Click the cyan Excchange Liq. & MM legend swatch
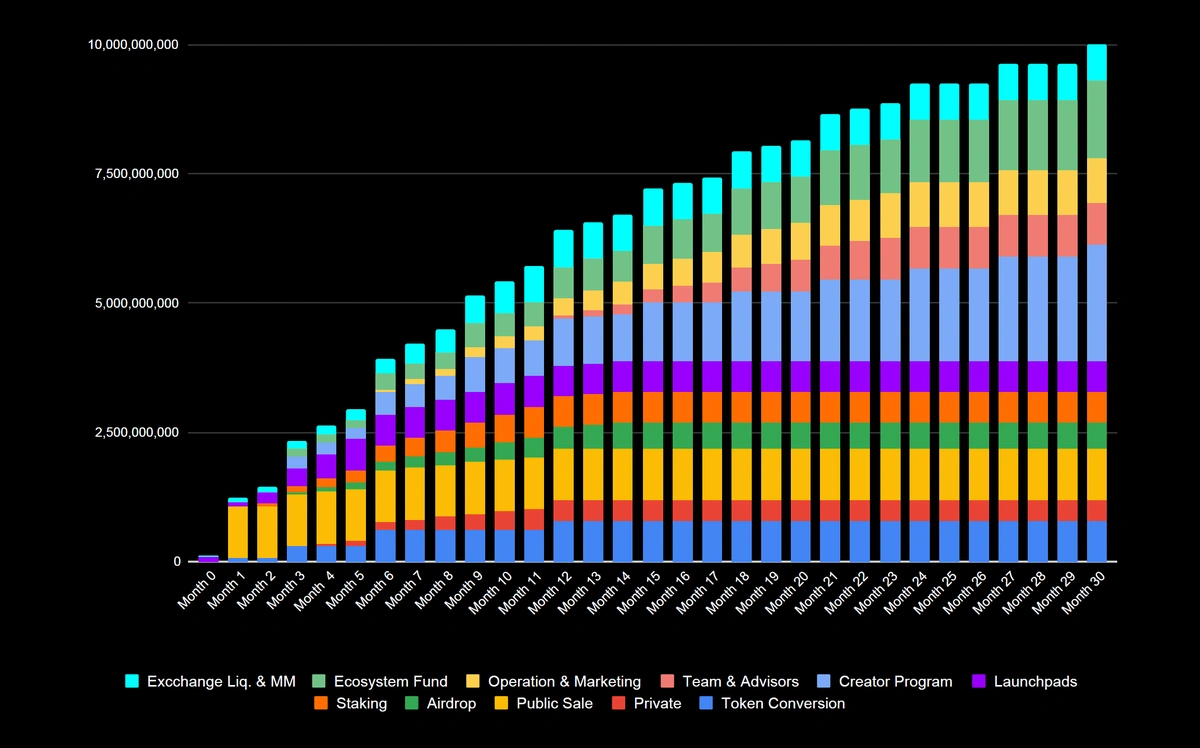Image resolution: width=1200 pixels, height=748 pixels. [132, 682]
